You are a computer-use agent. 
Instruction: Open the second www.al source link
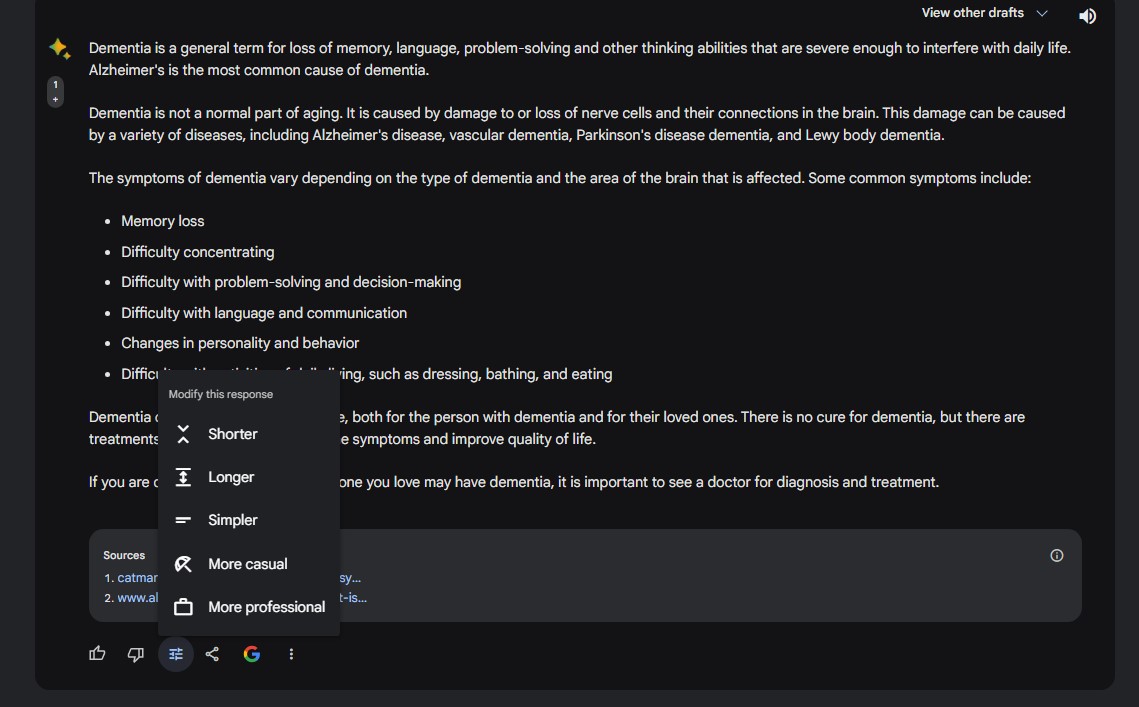[x=137, y=597]
